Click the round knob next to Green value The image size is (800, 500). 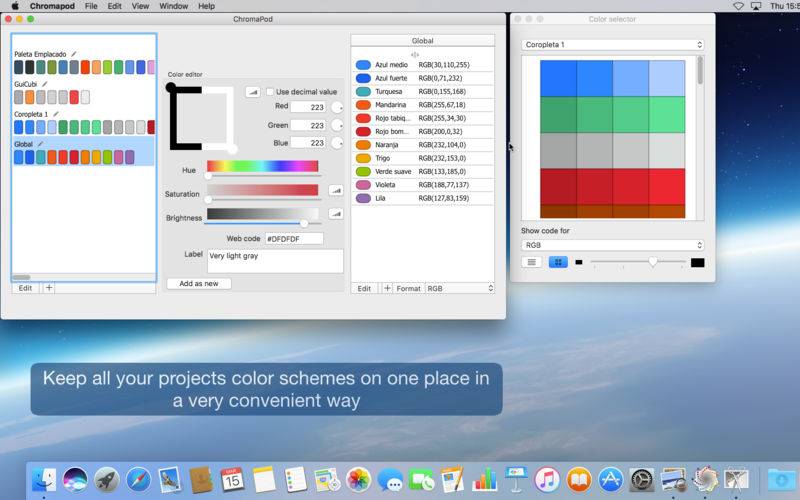[337, 125]
